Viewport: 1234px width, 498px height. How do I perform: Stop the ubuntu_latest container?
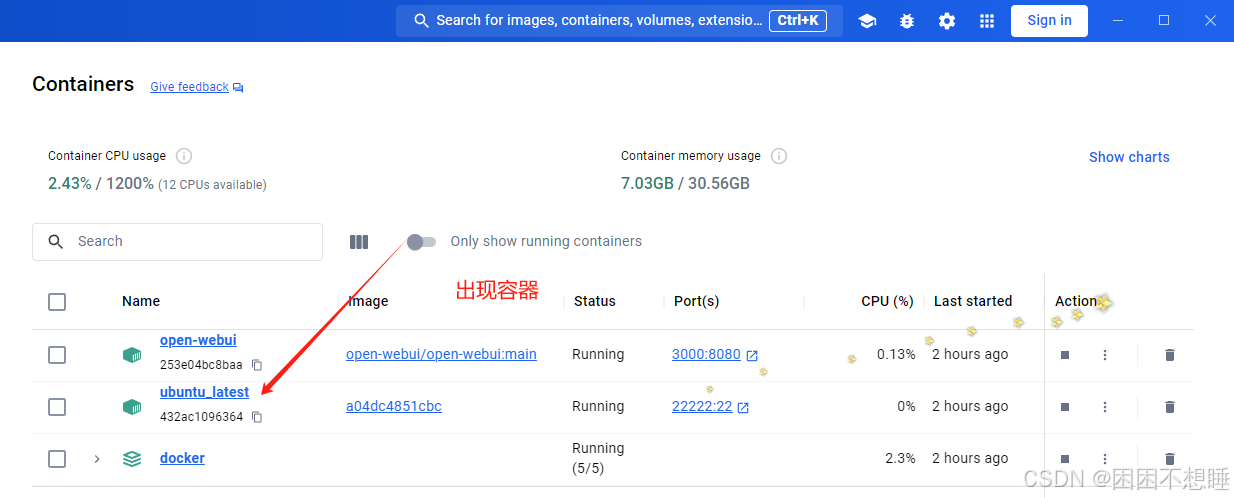(1065, 406)
